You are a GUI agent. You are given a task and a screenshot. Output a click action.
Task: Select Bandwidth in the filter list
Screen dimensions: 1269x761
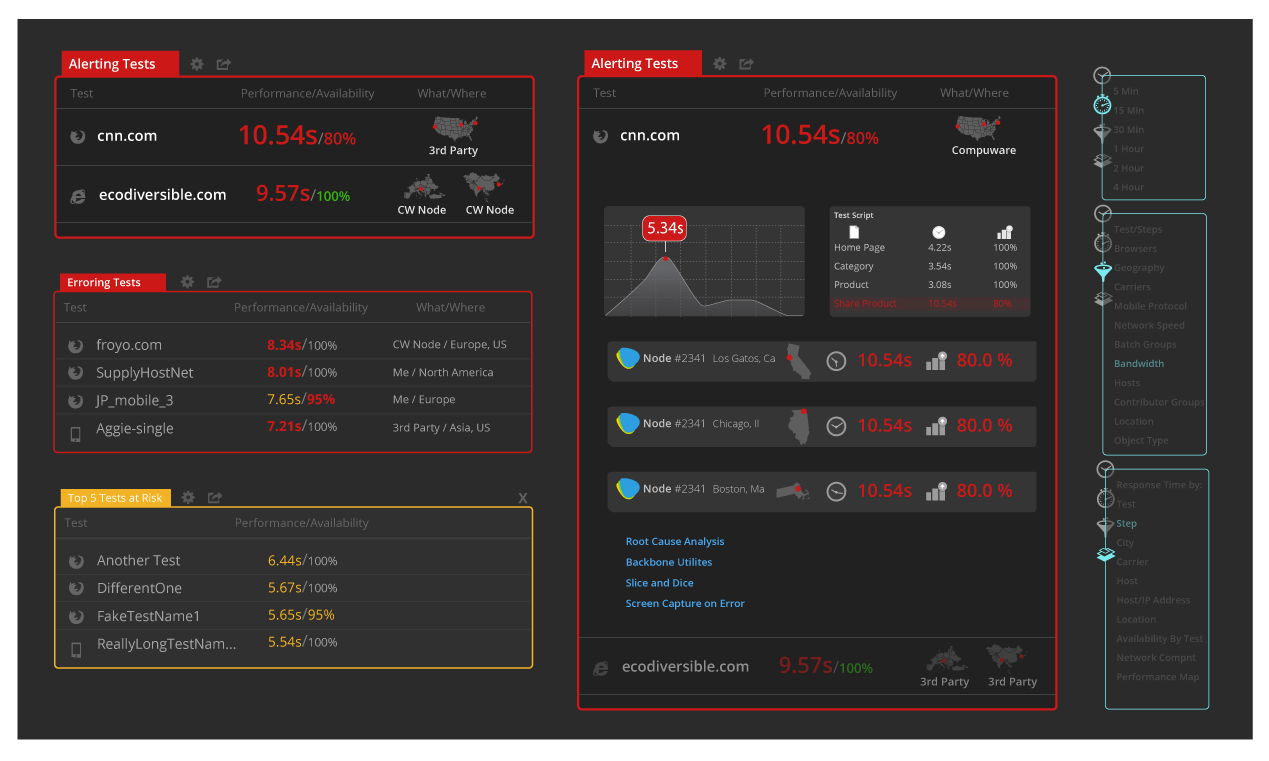[1138, 364]
